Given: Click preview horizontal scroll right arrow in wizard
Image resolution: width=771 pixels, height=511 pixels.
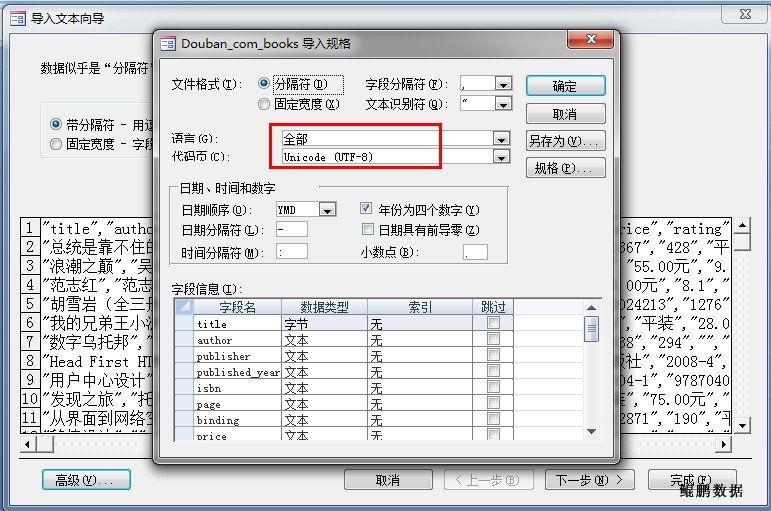Looking at the screenshot, I should point(723,444).
